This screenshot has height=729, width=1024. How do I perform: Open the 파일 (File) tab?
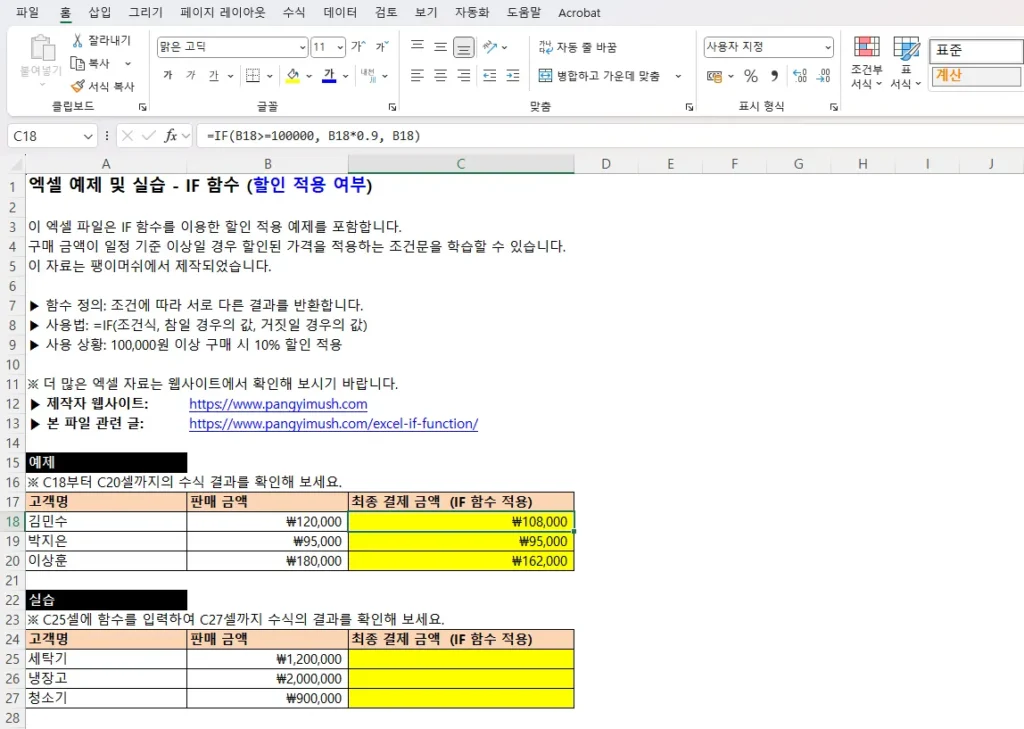pos(27,12)
